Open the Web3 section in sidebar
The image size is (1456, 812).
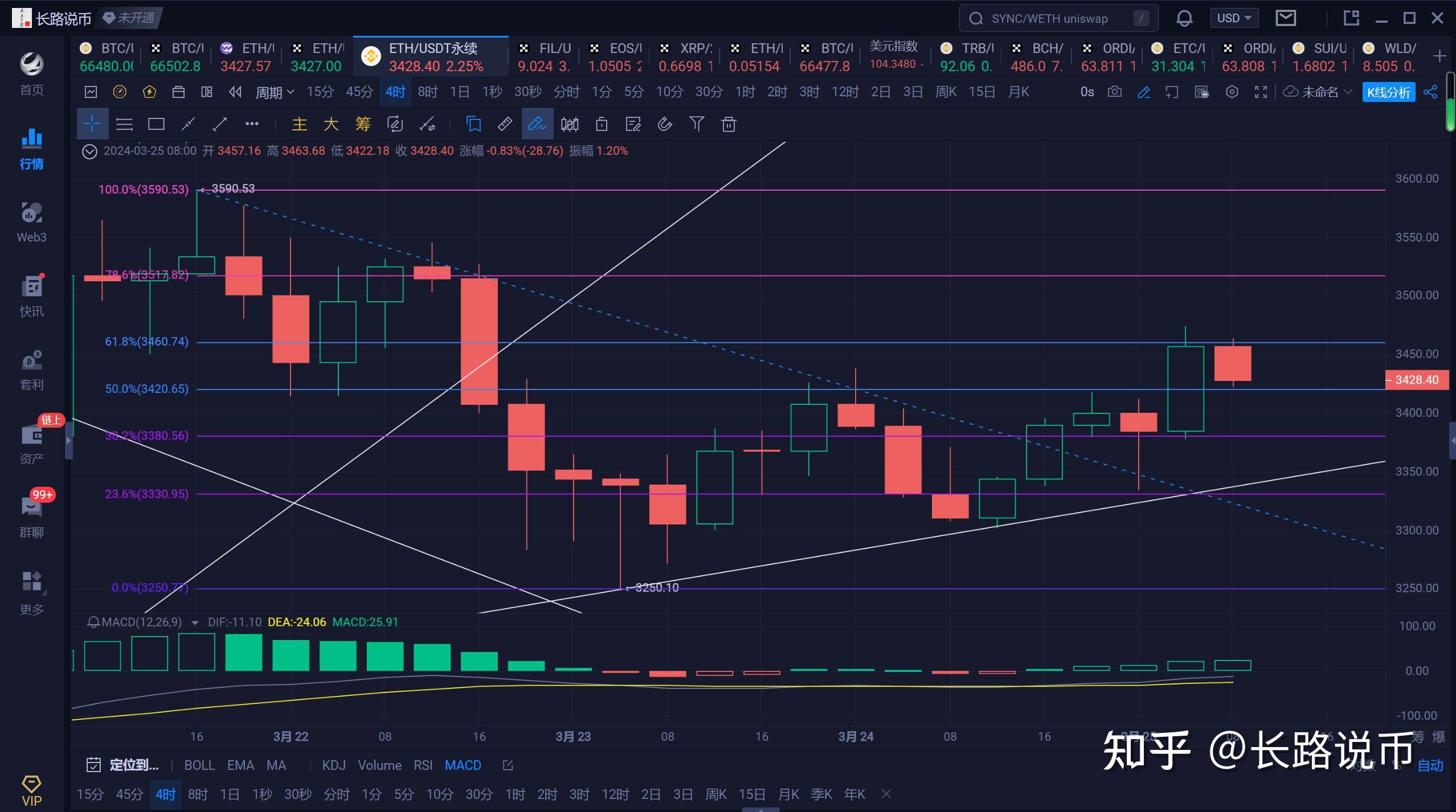click(x=31, y=222)
